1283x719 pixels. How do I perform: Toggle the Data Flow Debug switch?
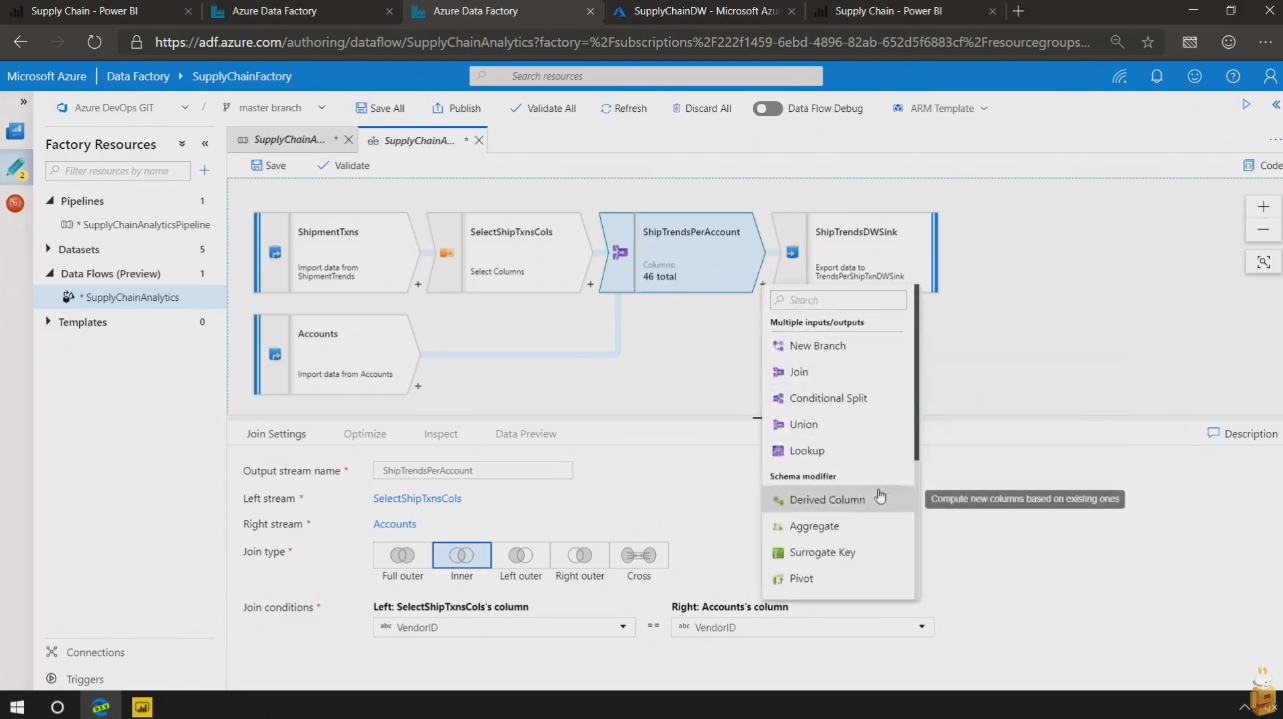(768, 108)
